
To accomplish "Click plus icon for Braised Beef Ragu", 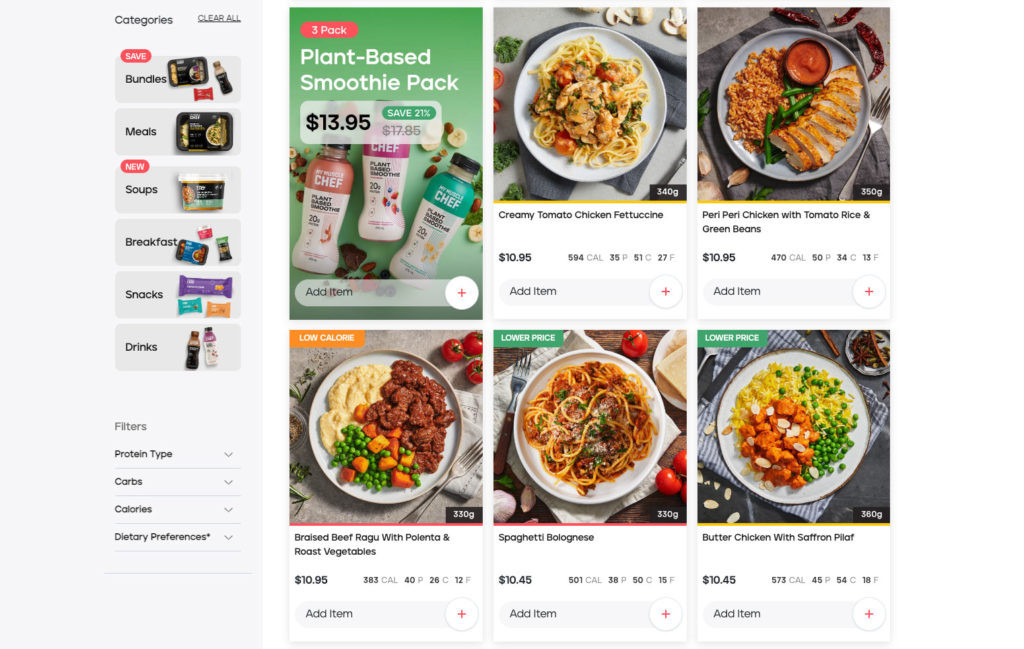I will pyautogui.click(x=462, y=614).
